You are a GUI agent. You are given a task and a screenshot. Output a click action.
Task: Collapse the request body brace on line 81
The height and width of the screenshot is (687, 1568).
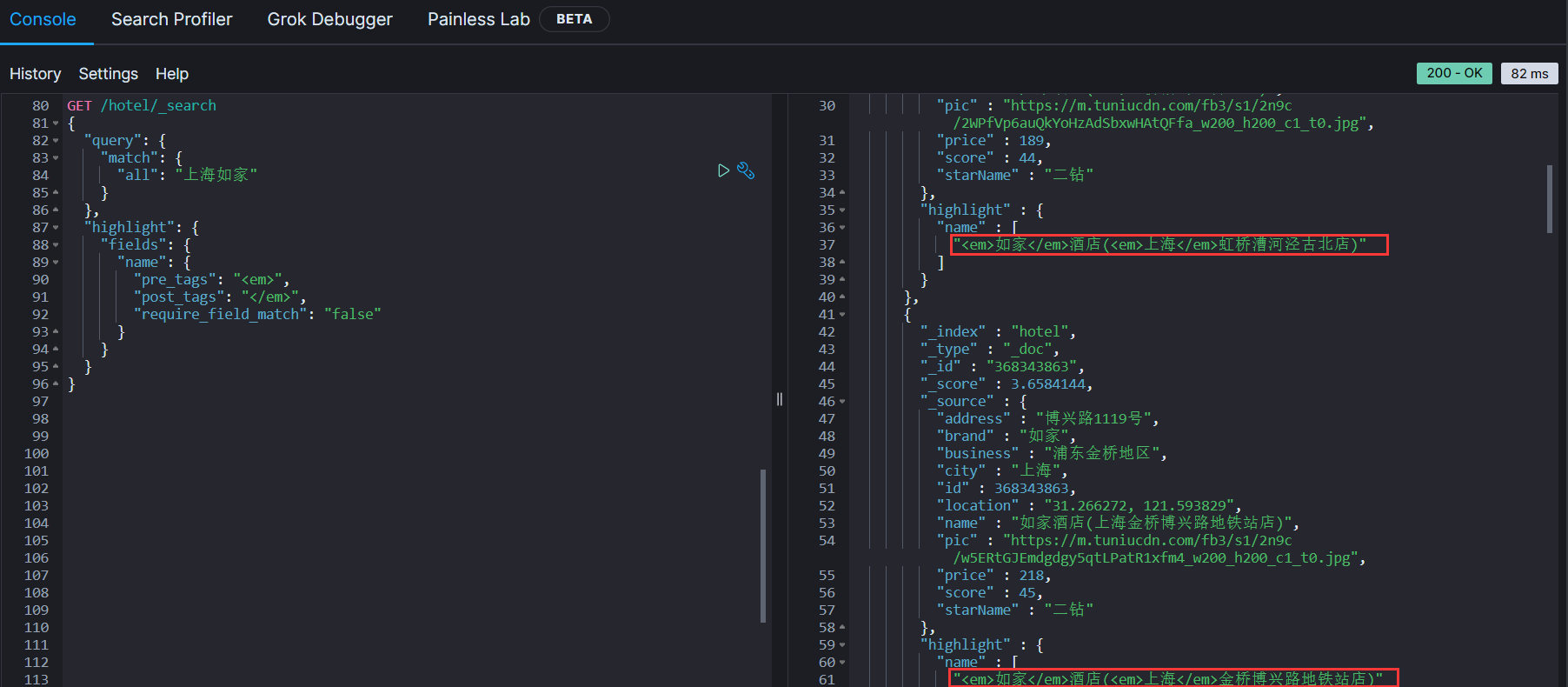click(x=56, y=123)
